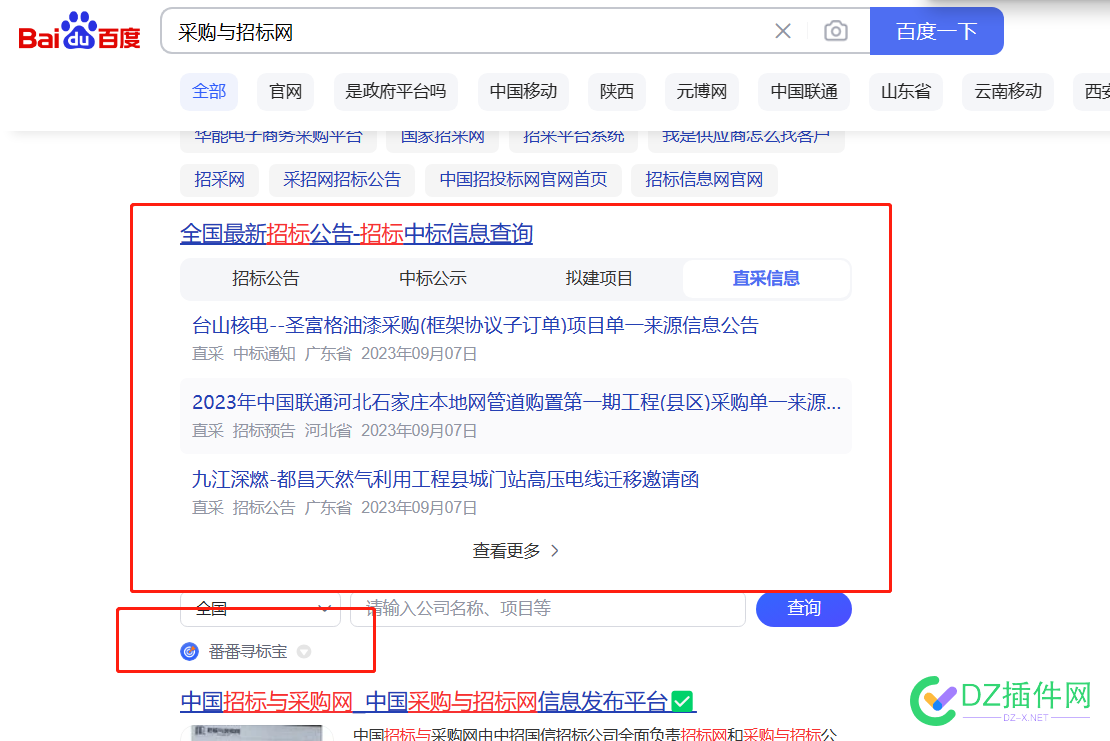Click the blue 查询 button
The width and height of the screenshot is (1110, 741).
click(803, 609)
